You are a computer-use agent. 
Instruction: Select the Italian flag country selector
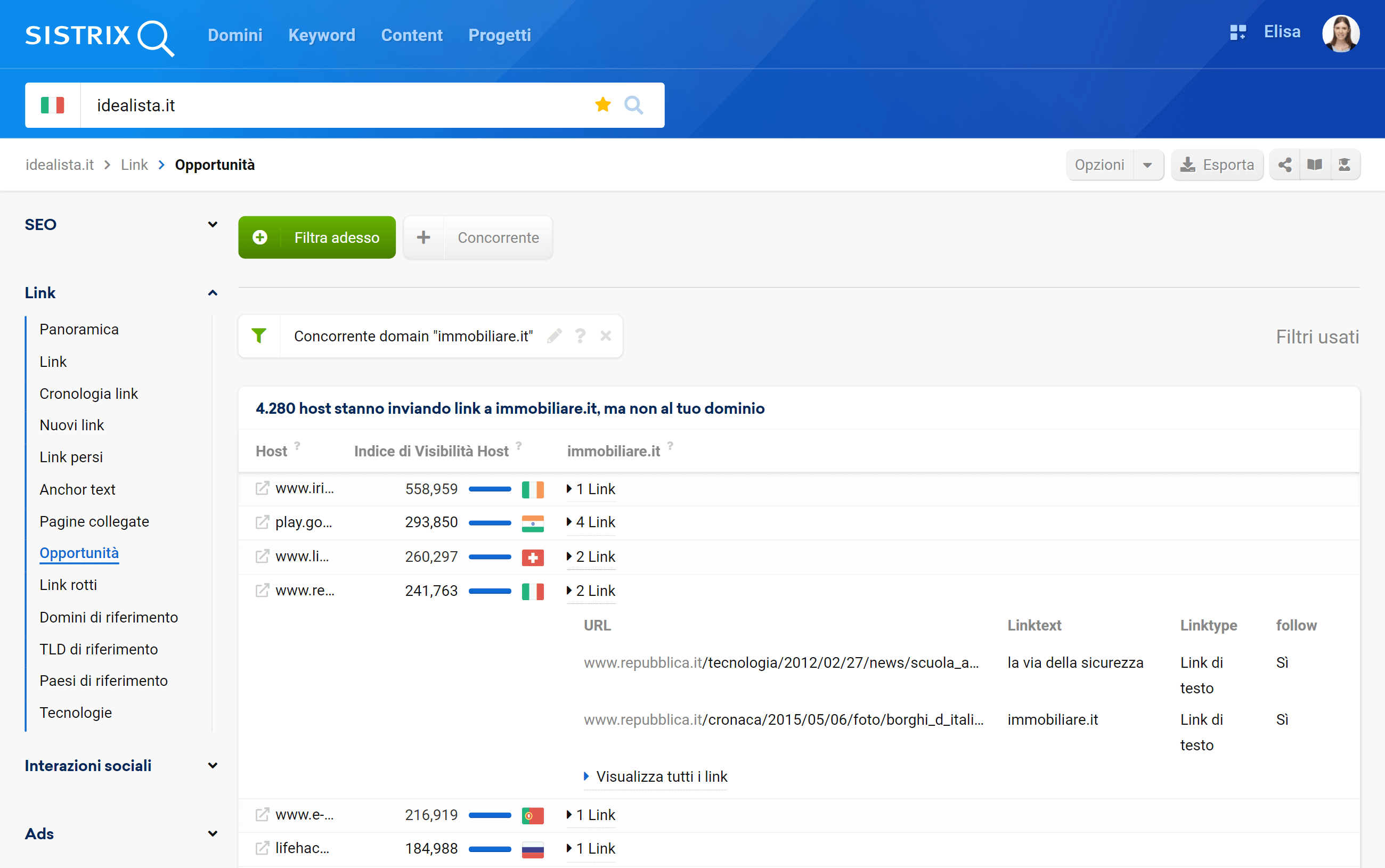tap(52, 105)
